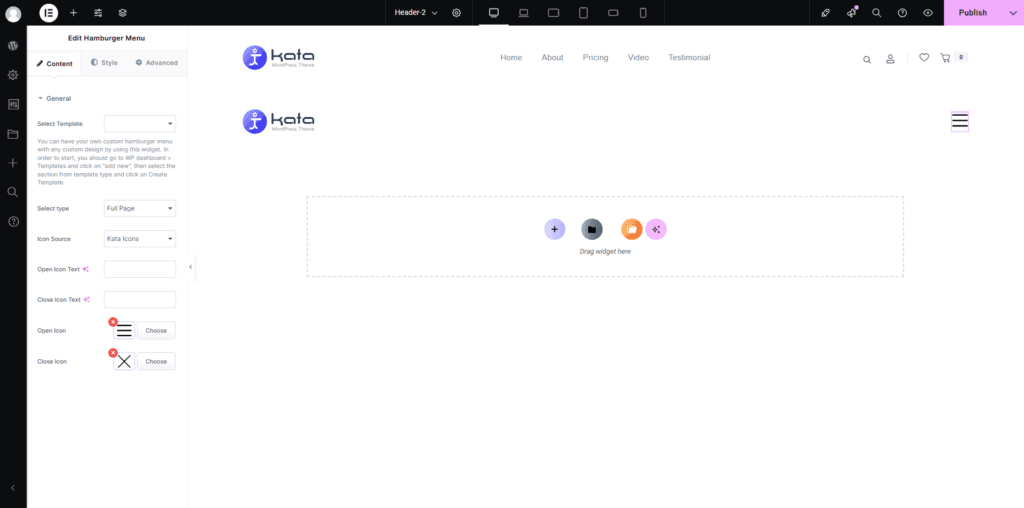The width and height of the screenshot is (1024, 508).
Task: Open template library dark folder button
Action: (592, 229)
